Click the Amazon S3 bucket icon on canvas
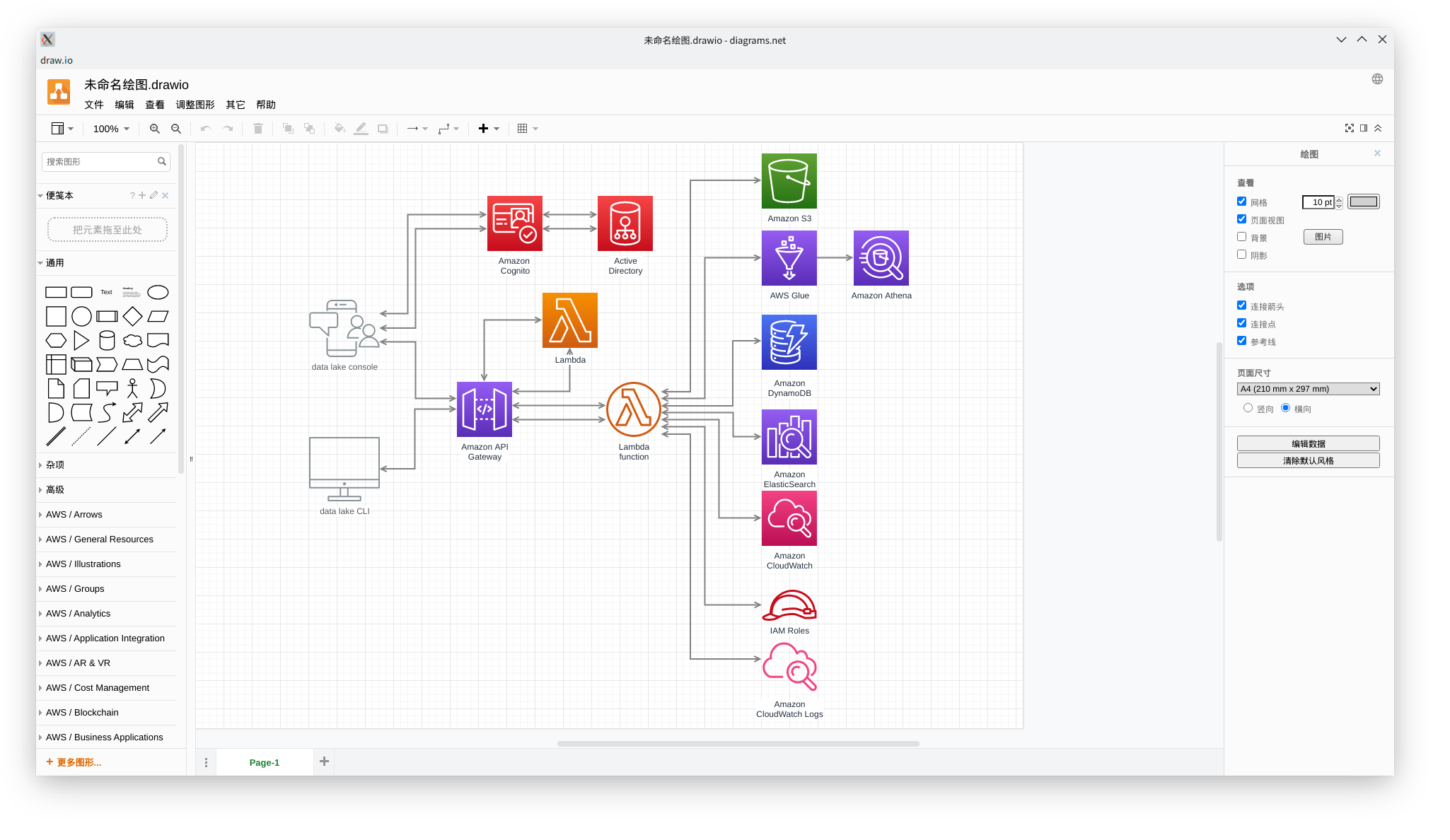The width and height of the screenshot is (1450, 840). coord(789,181)
